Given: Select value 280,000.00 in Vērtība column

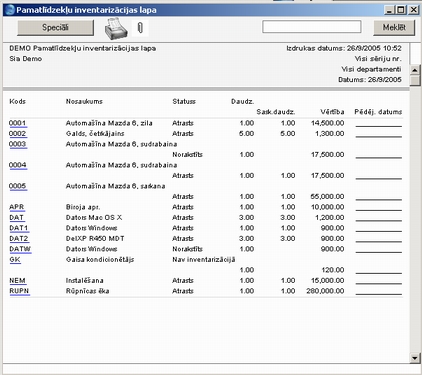Looking at the screenshot, I should [325, 291].
